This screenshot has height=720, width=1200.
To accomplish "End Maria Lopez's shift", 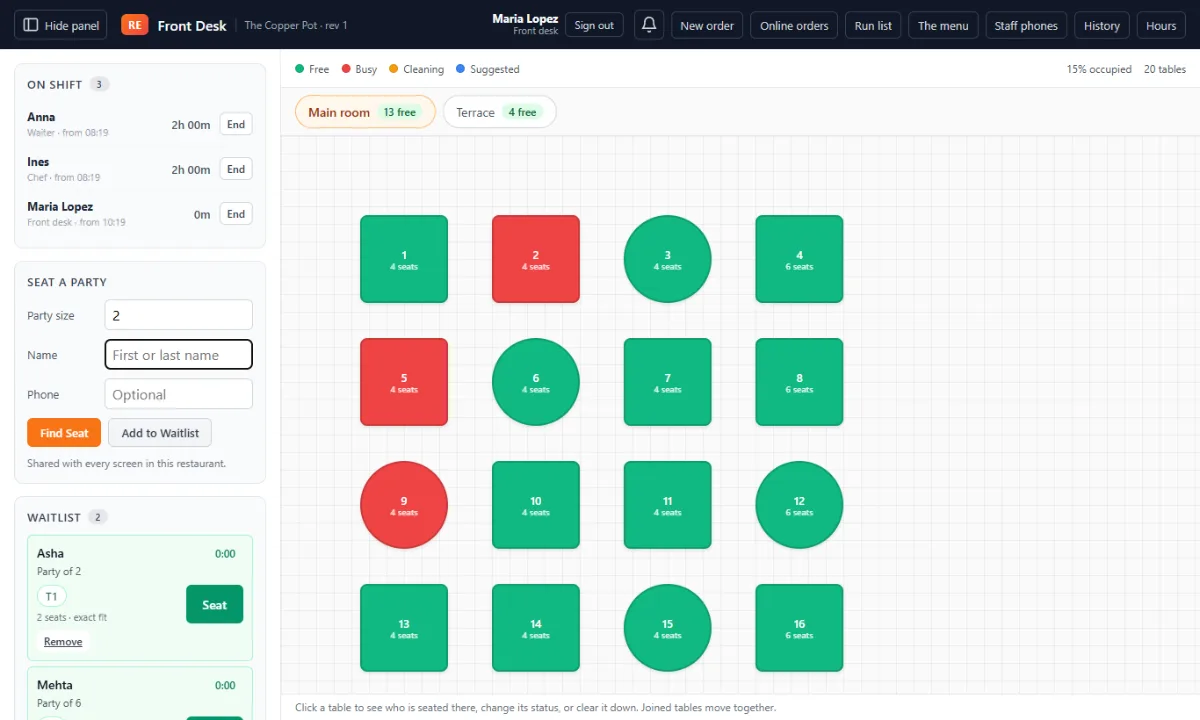I will coord(236,213).
